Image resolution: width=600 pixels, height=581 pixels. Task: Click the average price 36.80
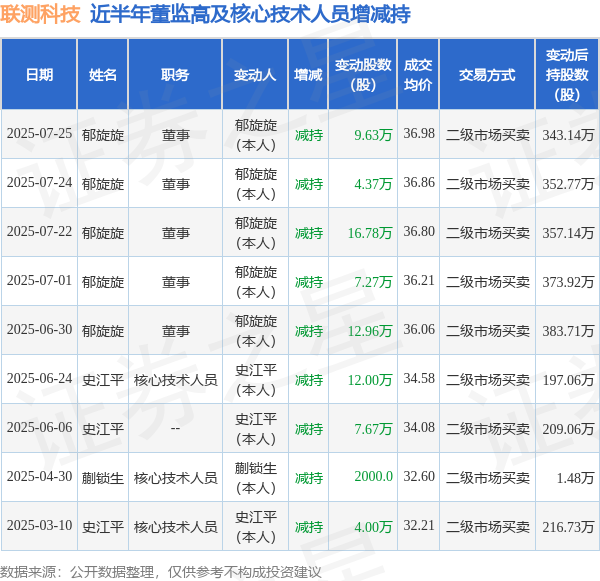(x=419, y=232)
